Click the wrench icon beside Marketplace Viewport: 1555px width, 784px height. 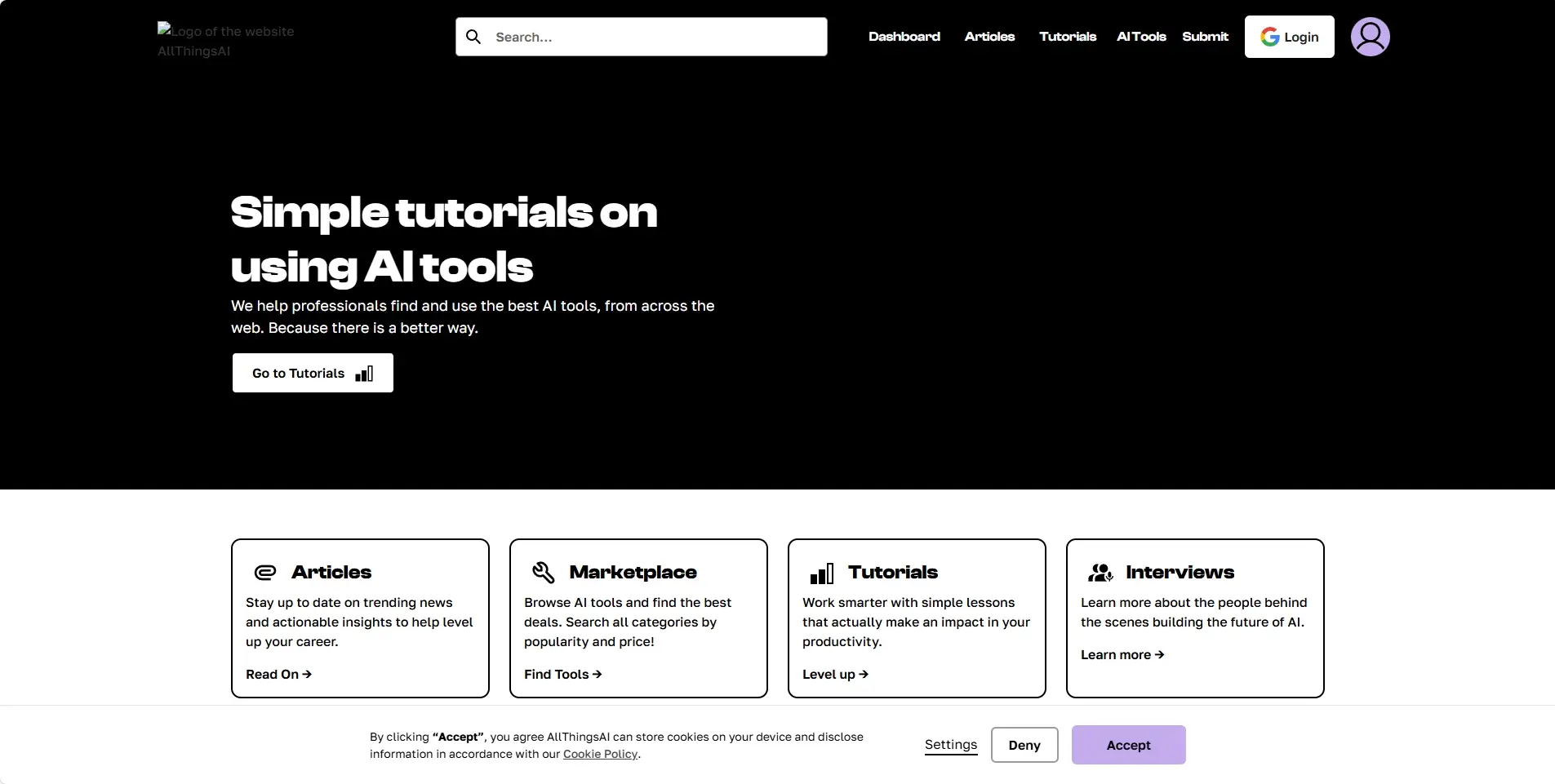tap(544, 573)
